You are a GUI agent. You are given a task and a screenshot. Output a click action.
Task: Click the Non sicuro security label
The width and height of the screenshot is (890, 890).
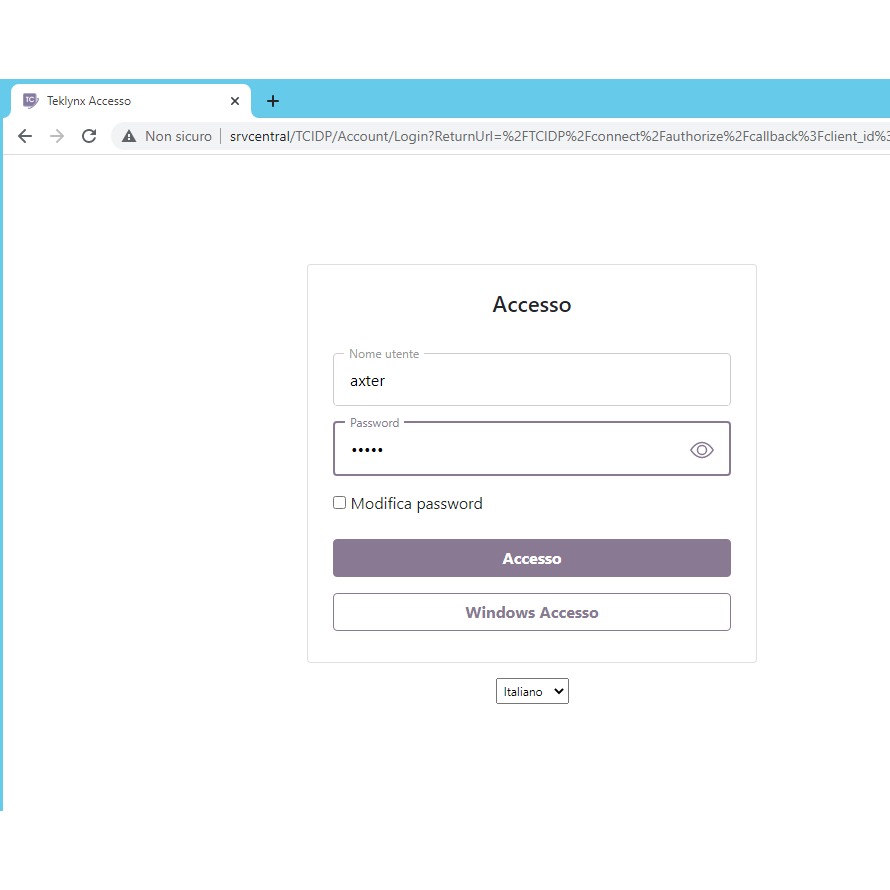(x=178, y=136)
